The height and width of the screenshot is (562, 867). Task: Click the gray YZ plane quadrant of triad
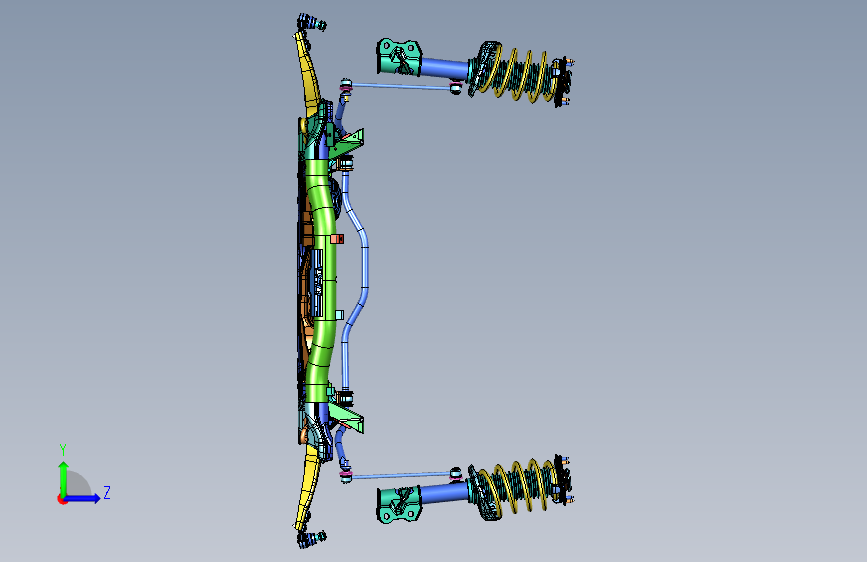click(79, 484)
